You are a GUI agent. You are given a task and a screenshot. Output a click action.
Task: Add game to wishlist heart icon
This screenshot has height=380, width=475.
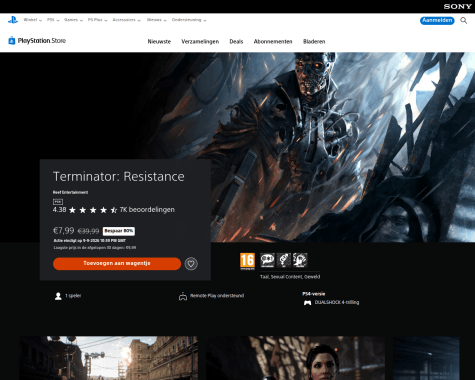point(191,264)
